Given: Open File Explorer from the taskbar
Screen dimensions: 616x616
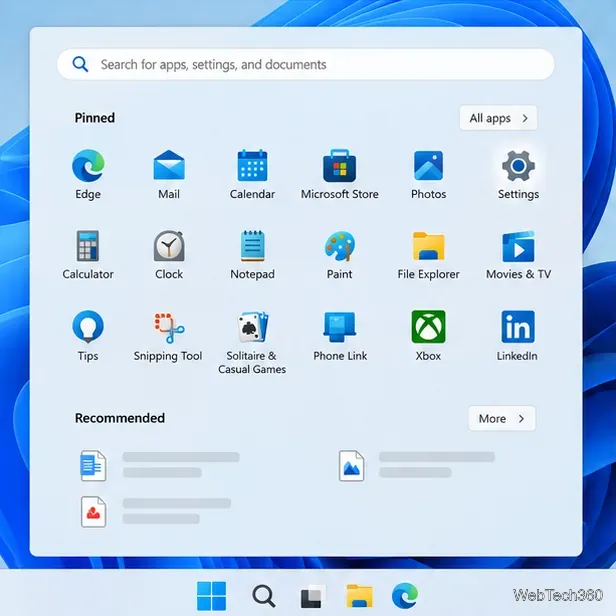Looking at the screenshot, I should [x=359, y=596].
